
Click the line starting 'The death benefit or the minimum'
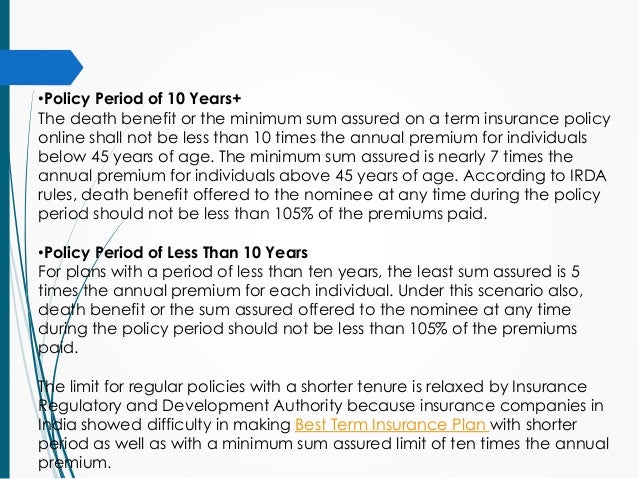[x=324, y=119]
